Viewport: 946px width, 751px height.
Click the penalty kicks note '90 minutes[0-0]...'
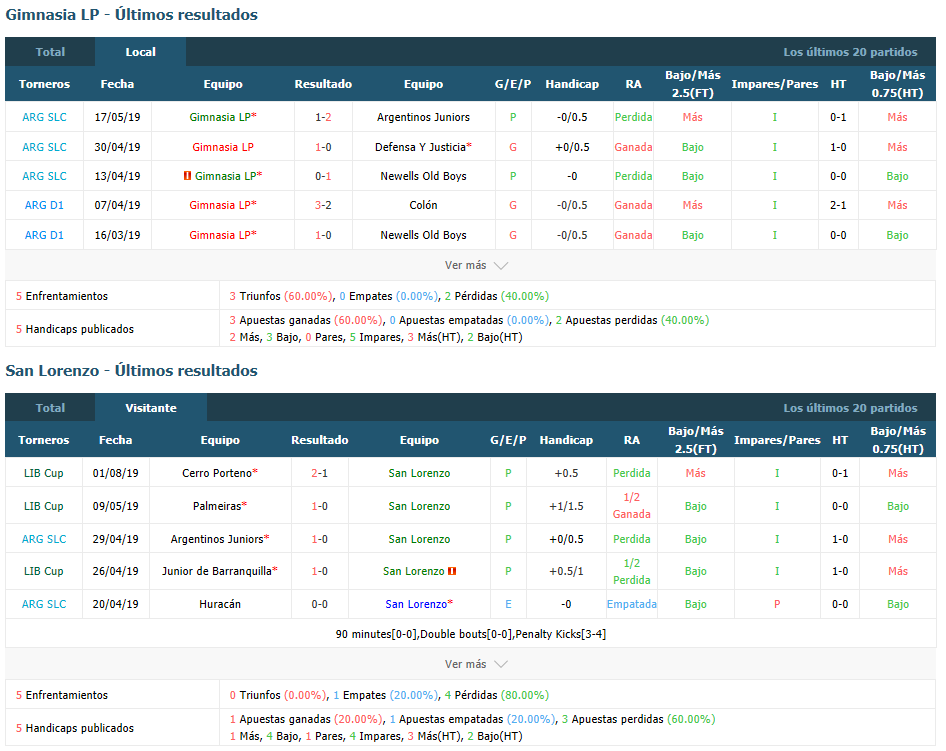click(x=471, y=634)
